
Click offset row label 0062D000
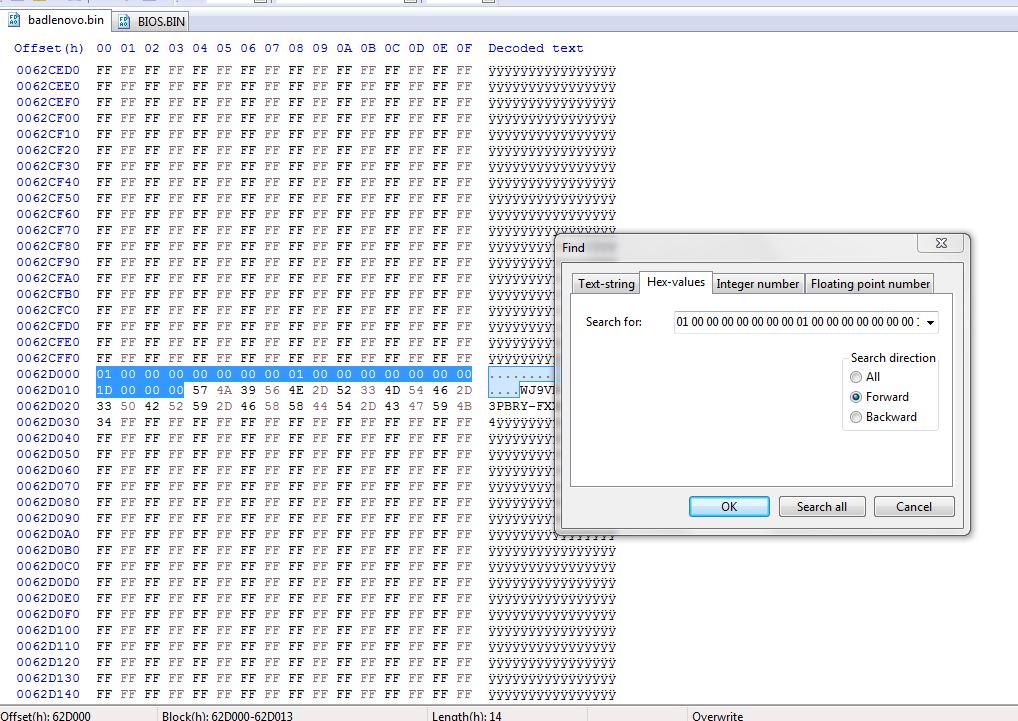[48, 374]
